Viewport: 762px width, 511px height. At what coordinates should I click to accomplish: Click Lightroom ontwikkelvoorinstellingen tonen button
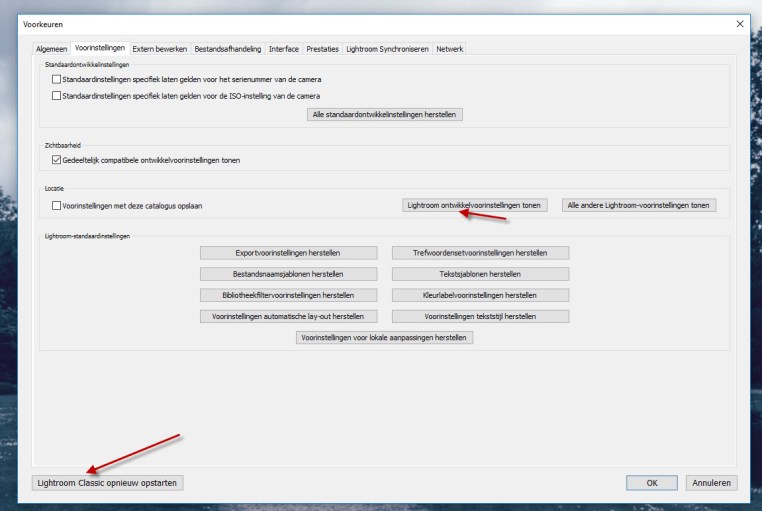475,205
